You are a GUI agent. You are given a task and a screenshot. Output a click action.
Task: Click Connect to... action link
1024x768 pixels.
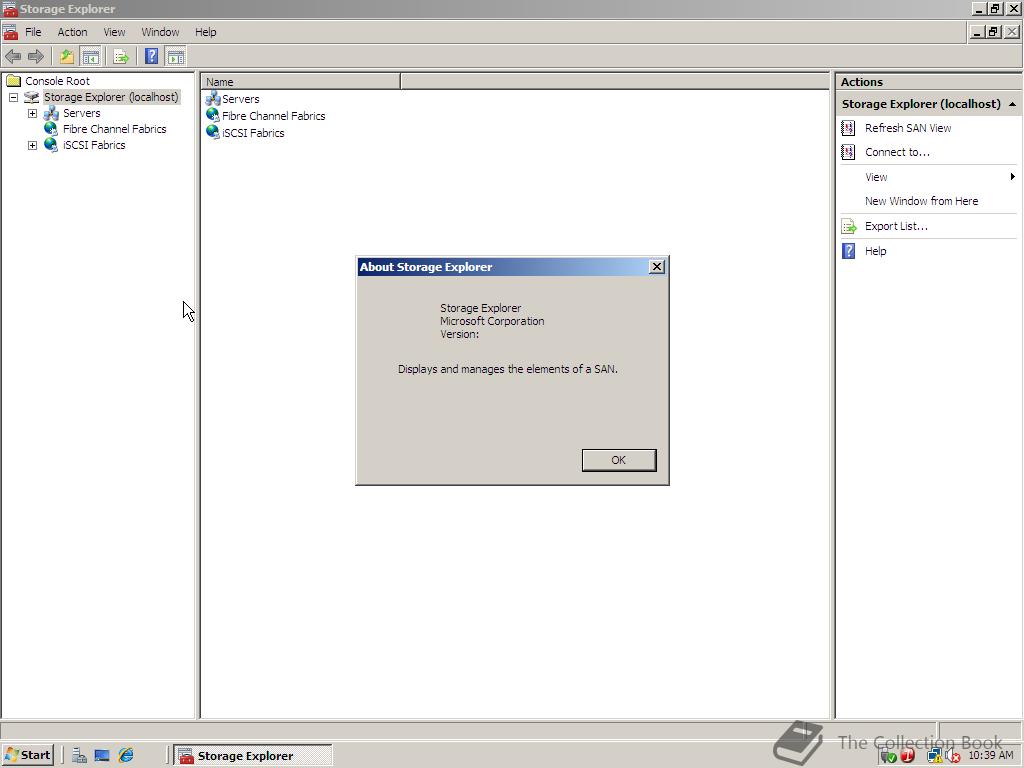pos(897,152)
